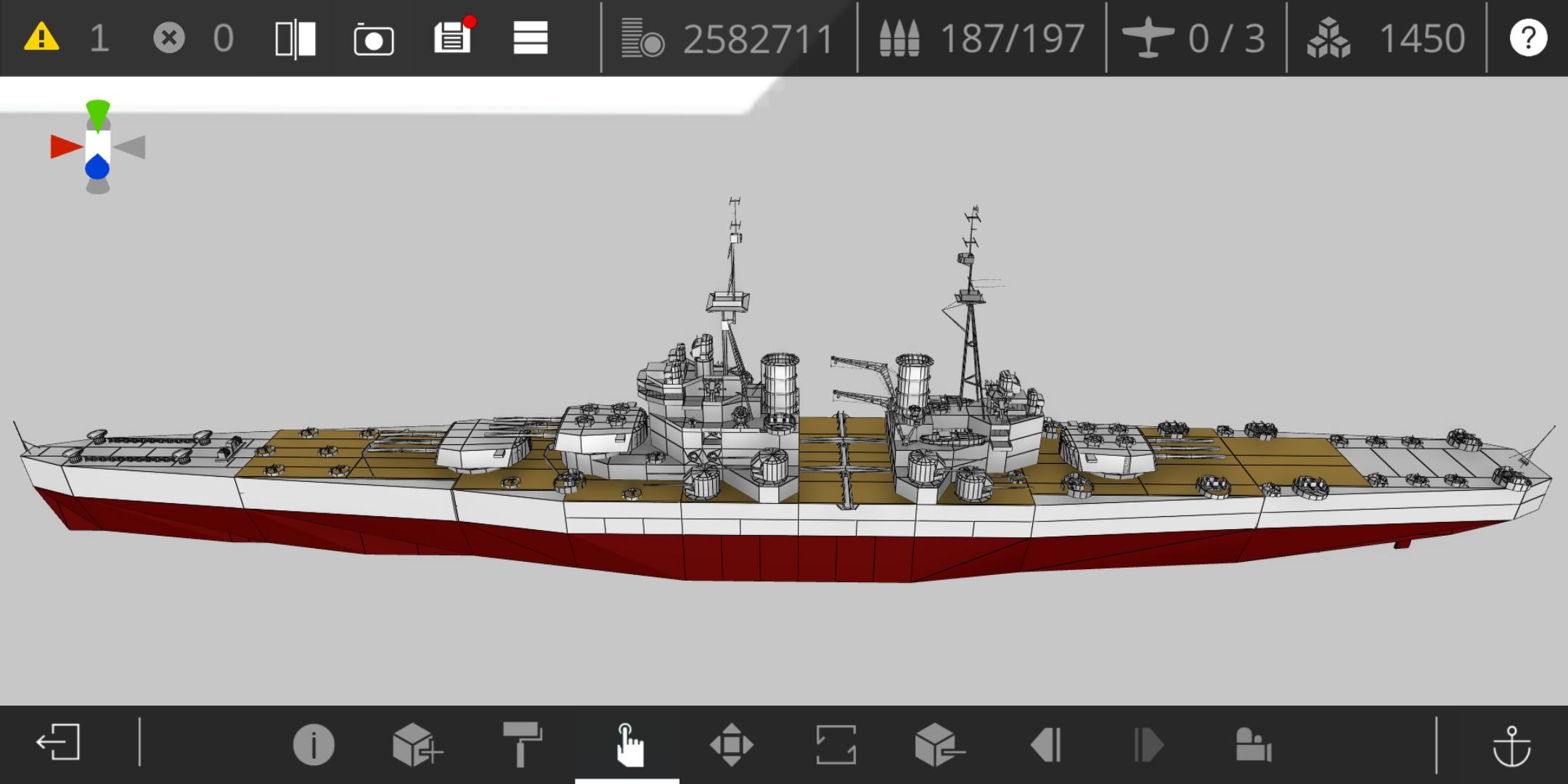The width and height of the screenshot is (1568, 784).
Task: Launch the ship with the anchor icon
Action: coord(1511,745)
